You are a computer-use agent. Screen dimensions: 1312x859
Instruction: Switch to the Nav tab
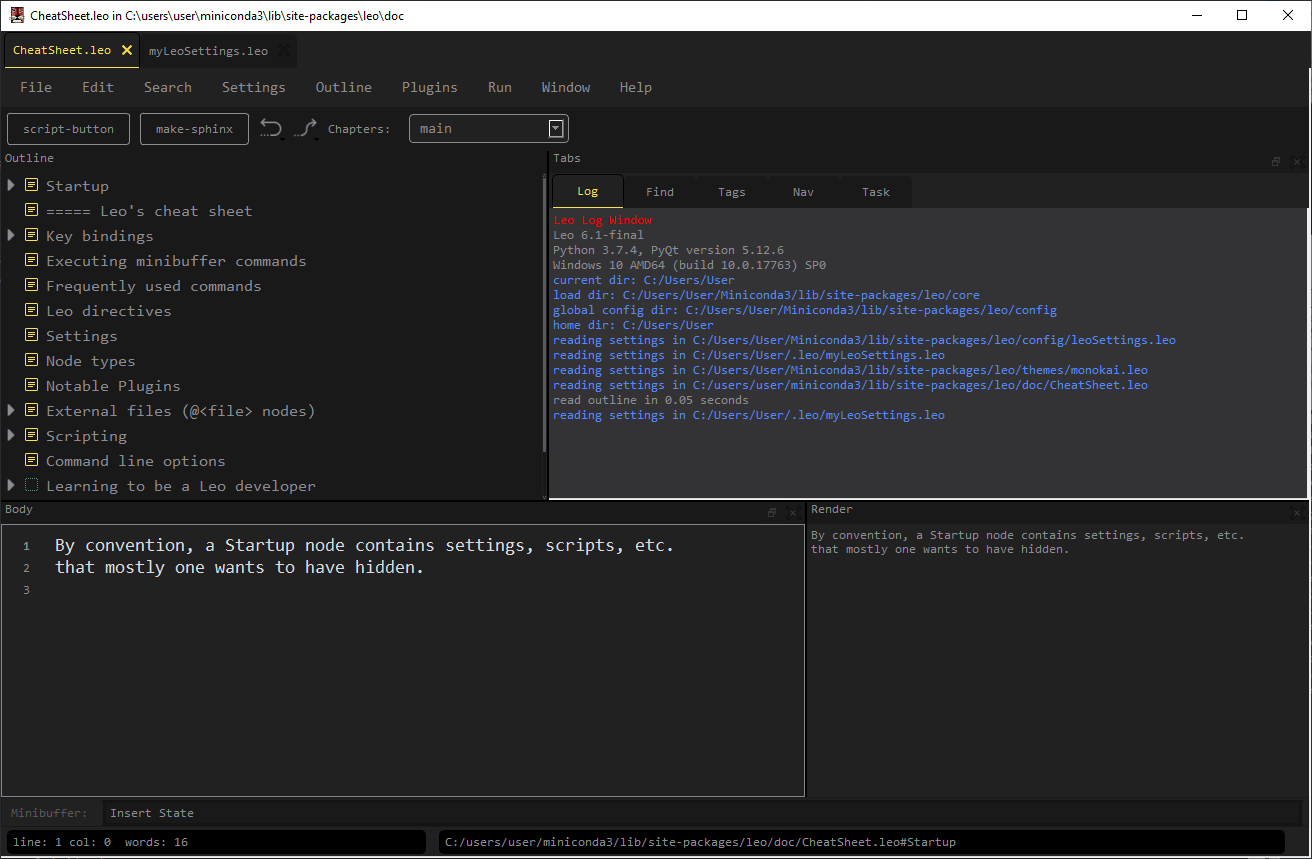pyautogui.click(x=804, y=192)
